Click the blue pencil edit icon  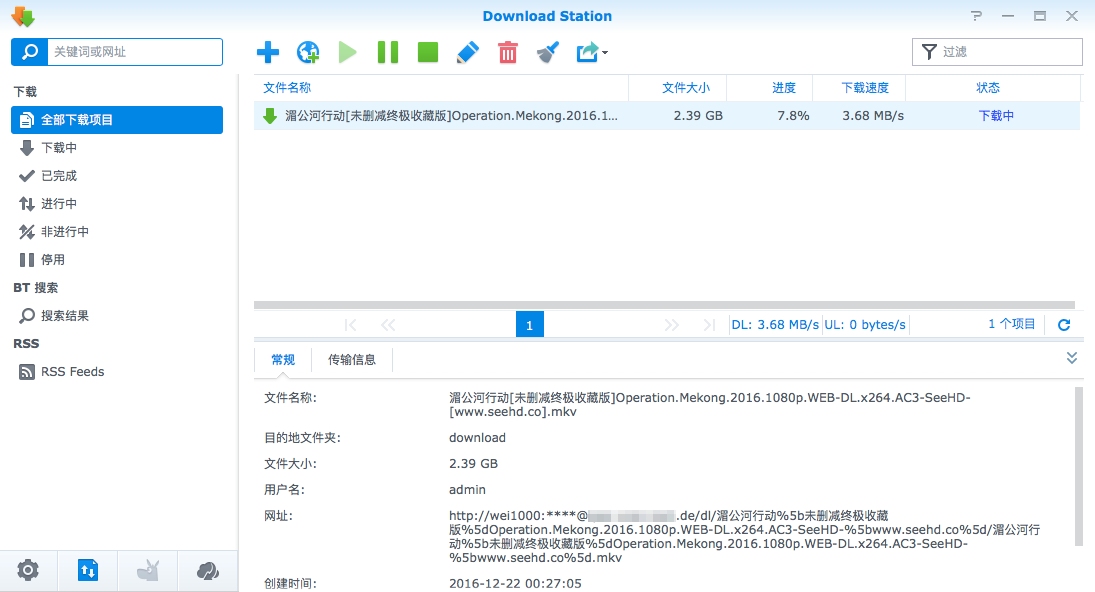tap(468, 52)
